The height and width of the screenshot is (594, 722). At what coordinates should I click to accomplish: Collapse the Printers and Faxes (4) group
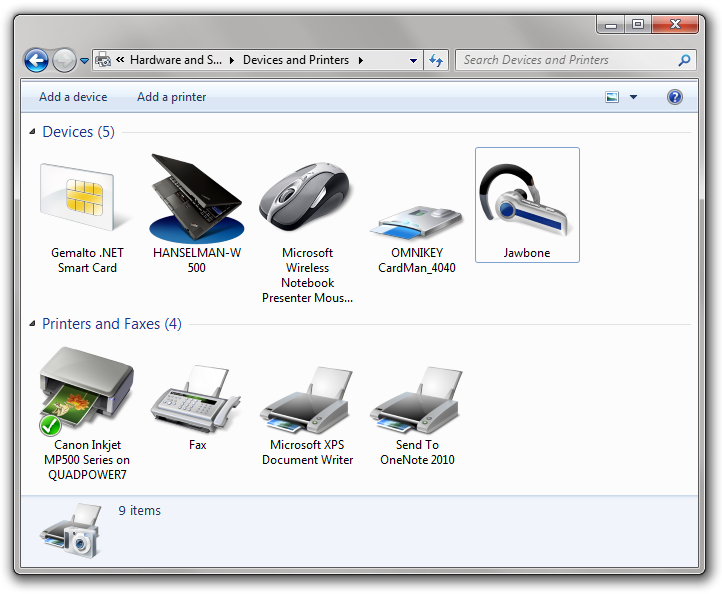coord(32,324)
